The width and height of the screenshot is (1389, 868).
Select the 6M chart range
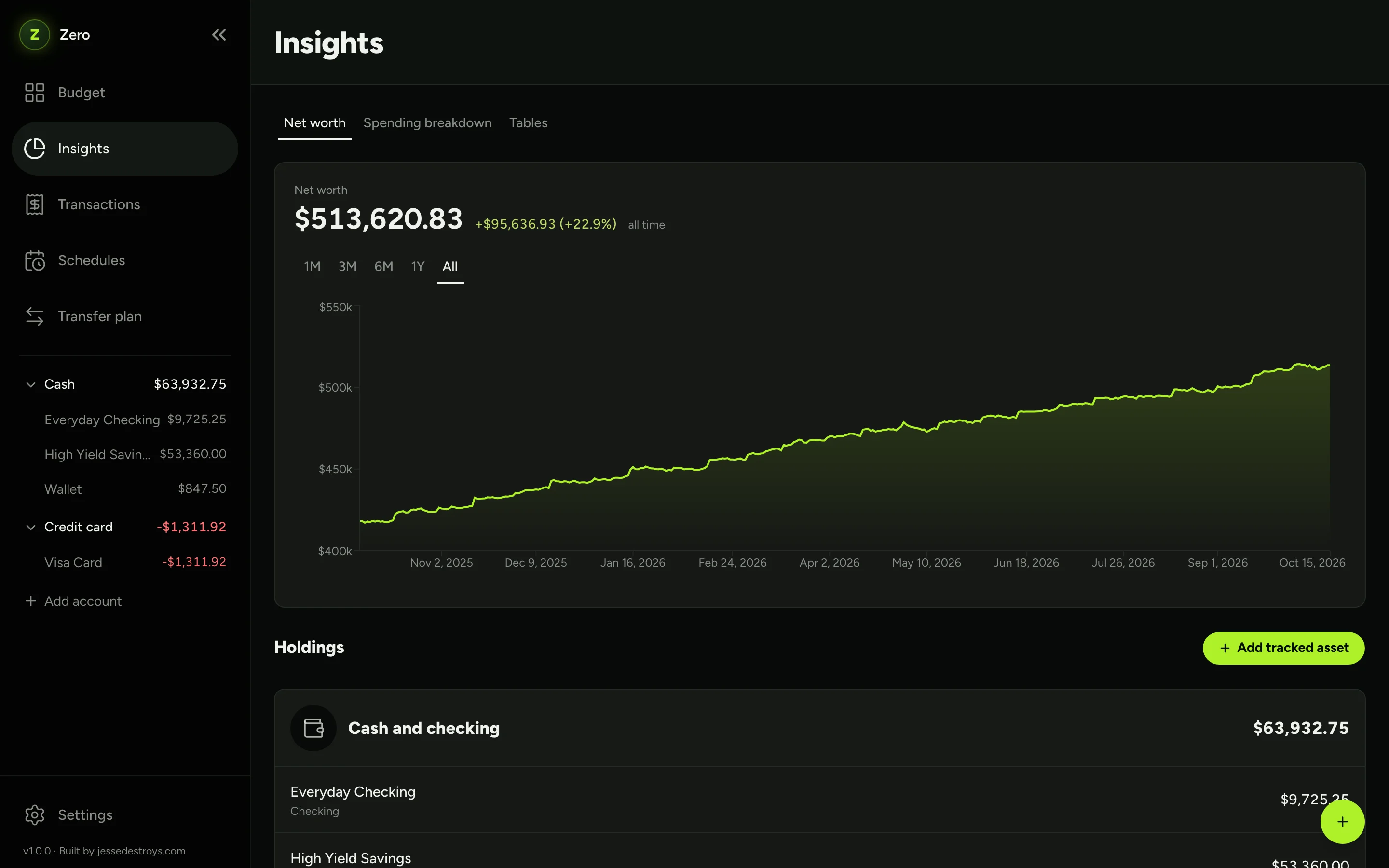pyautogui.click(x=383, y=266)
